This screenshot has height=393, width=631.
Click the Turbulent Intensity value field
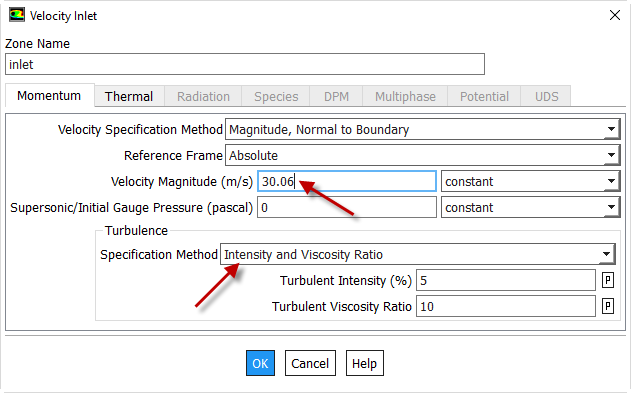506,280
